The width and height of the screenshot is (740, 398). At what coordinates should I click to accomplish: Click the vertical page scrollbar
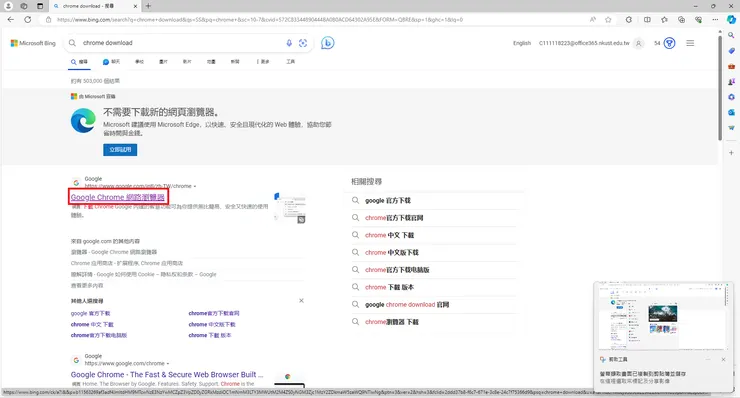point(720,87)
